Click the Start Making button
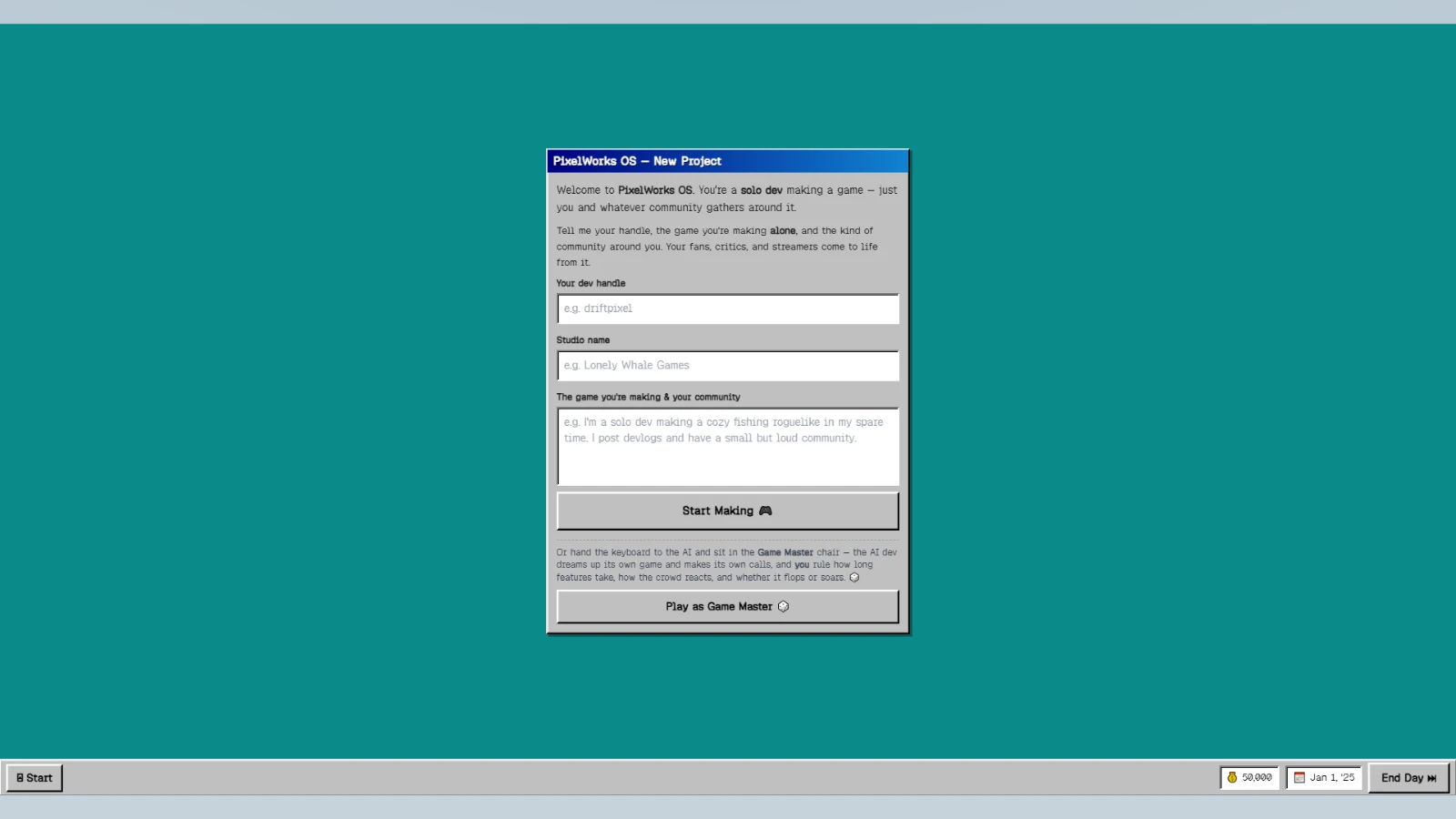The image size is (1456, 819). 727,511
